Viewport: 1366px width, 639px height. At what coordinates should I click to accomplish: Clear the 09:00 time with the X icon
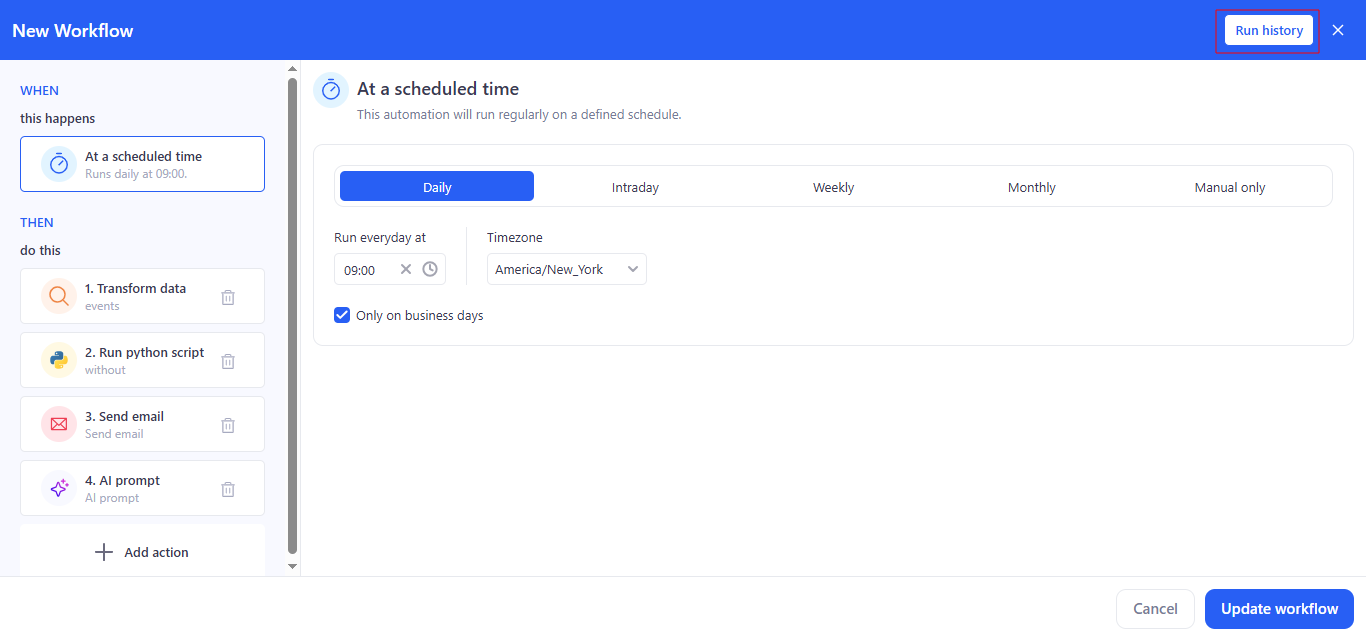click(406, 268)
